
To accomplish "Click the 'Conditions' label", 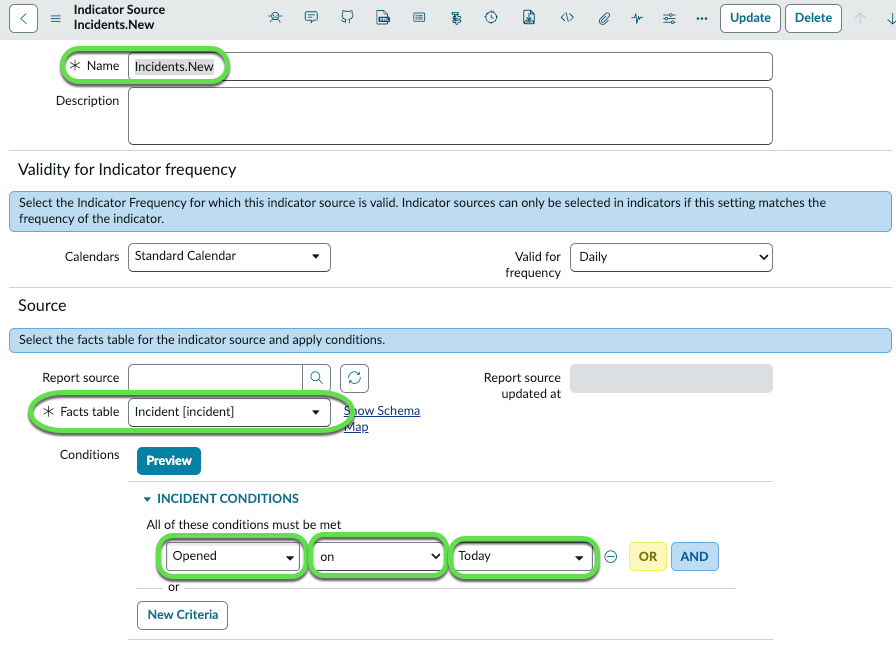I will click(90, 455).
